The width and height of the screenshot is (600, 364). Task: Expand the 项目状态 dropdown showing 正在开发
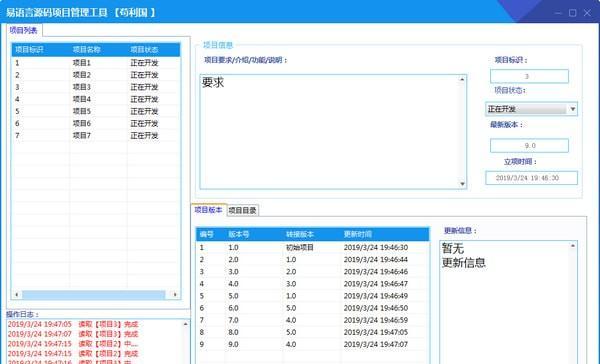[531, 109]
